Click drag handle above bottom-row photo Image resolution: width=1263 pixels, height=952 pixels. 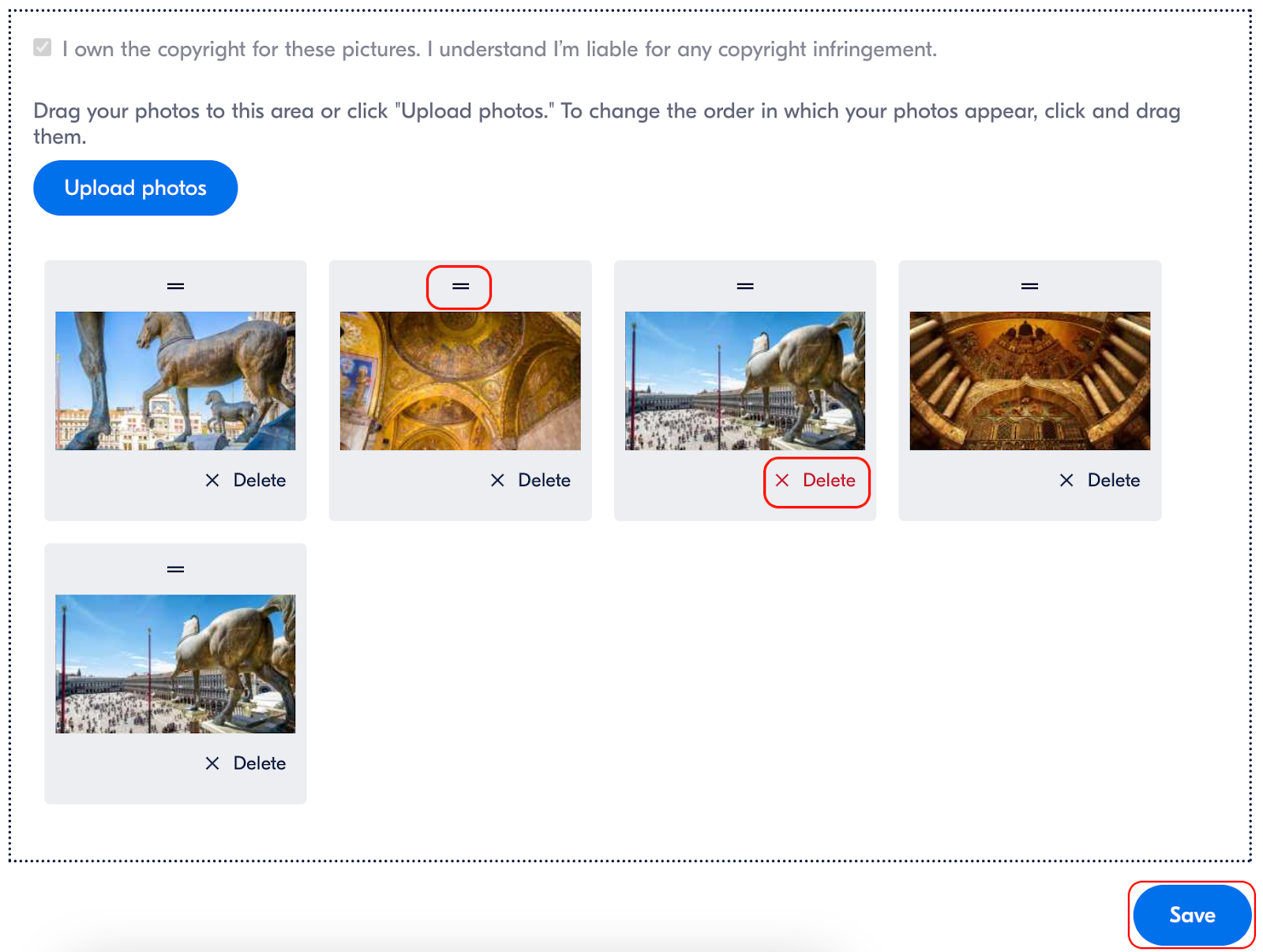pyautogui.click(x=175, y=569)
